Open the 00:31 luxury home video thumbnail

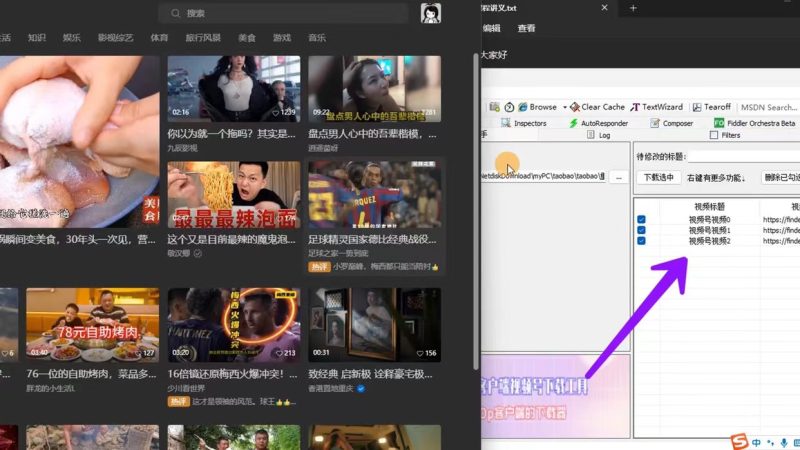tap(374, 325)
